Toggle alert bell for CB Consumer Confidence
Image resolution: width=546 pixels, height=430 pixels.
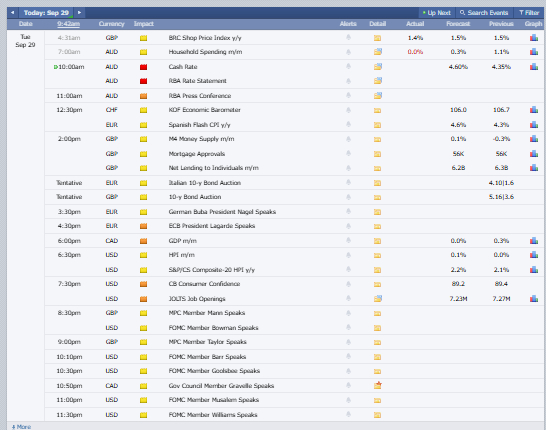[348, 284]
